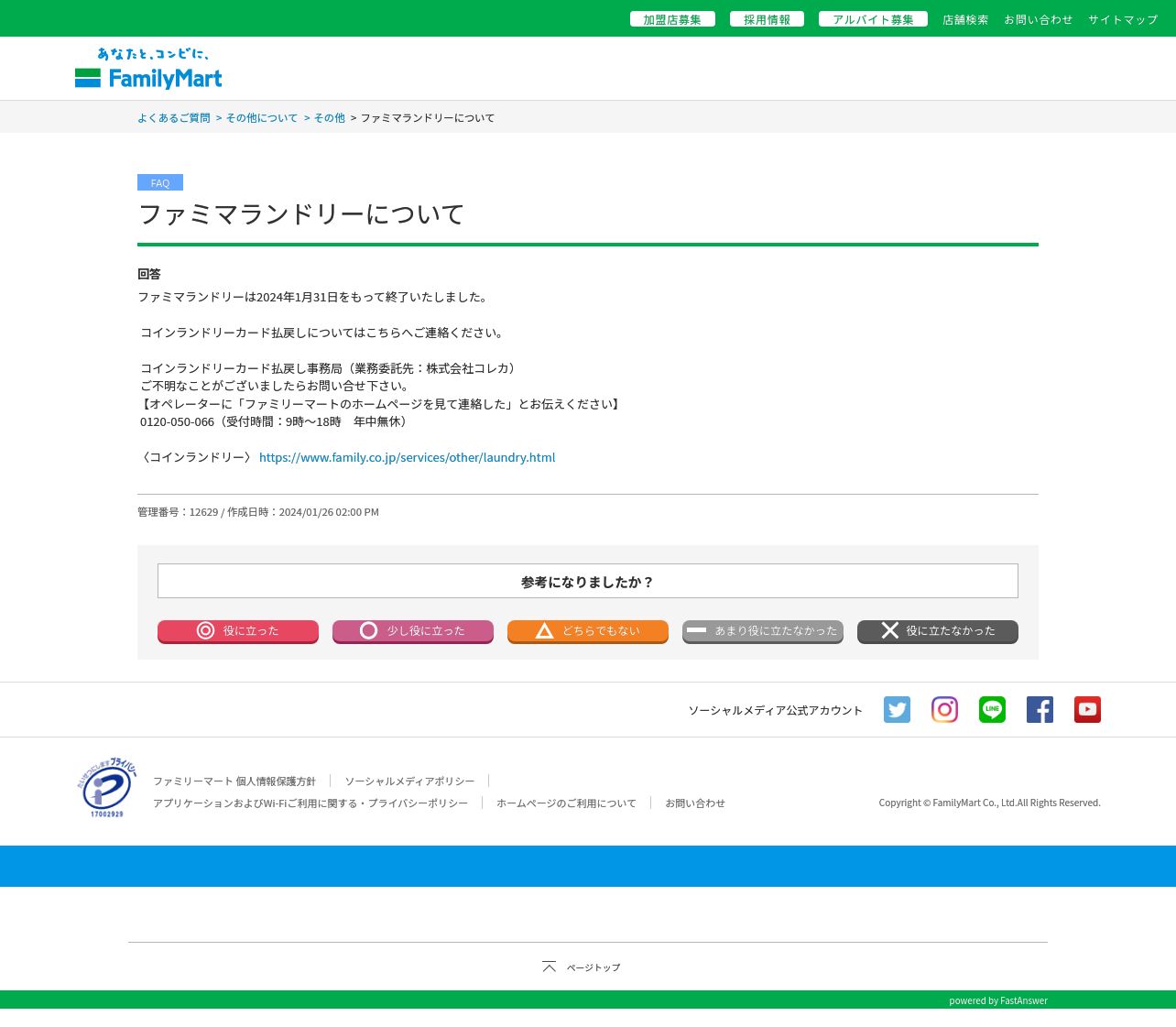Click the FAQ label tag

point(160,182)
